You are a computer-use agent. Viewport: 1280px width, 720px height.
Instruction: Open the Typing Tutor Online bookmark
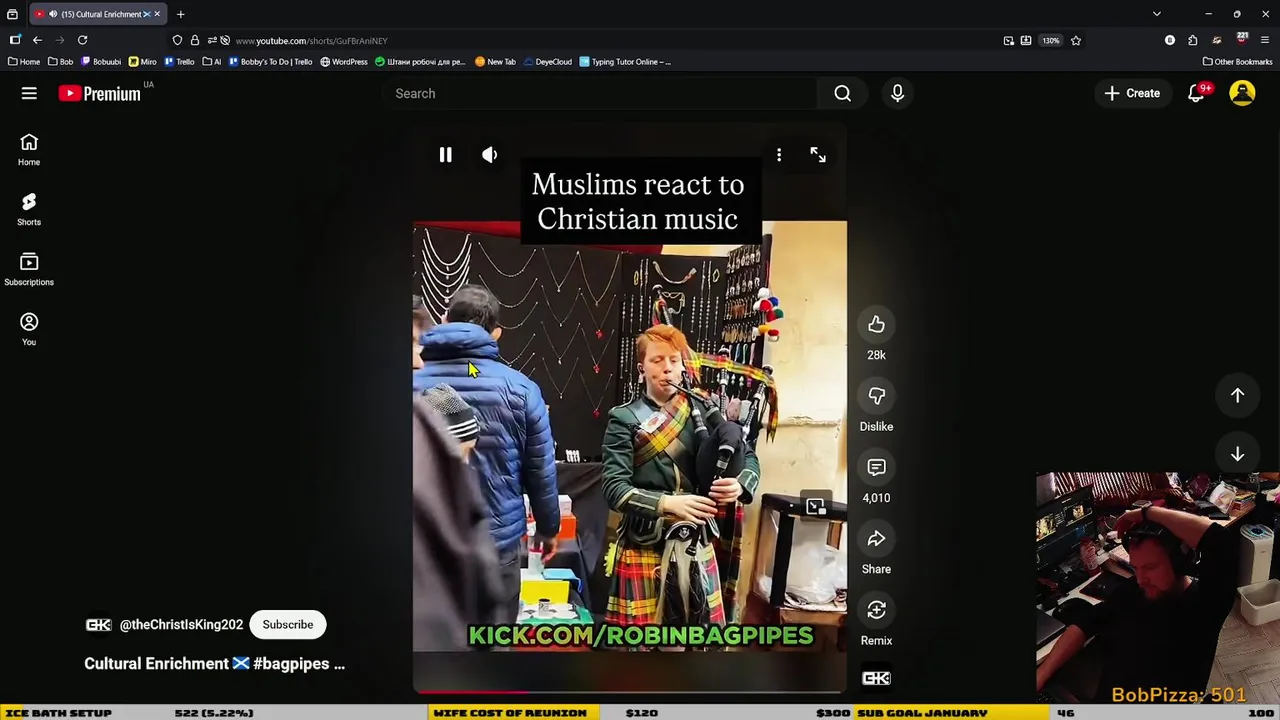coord(625,62)
